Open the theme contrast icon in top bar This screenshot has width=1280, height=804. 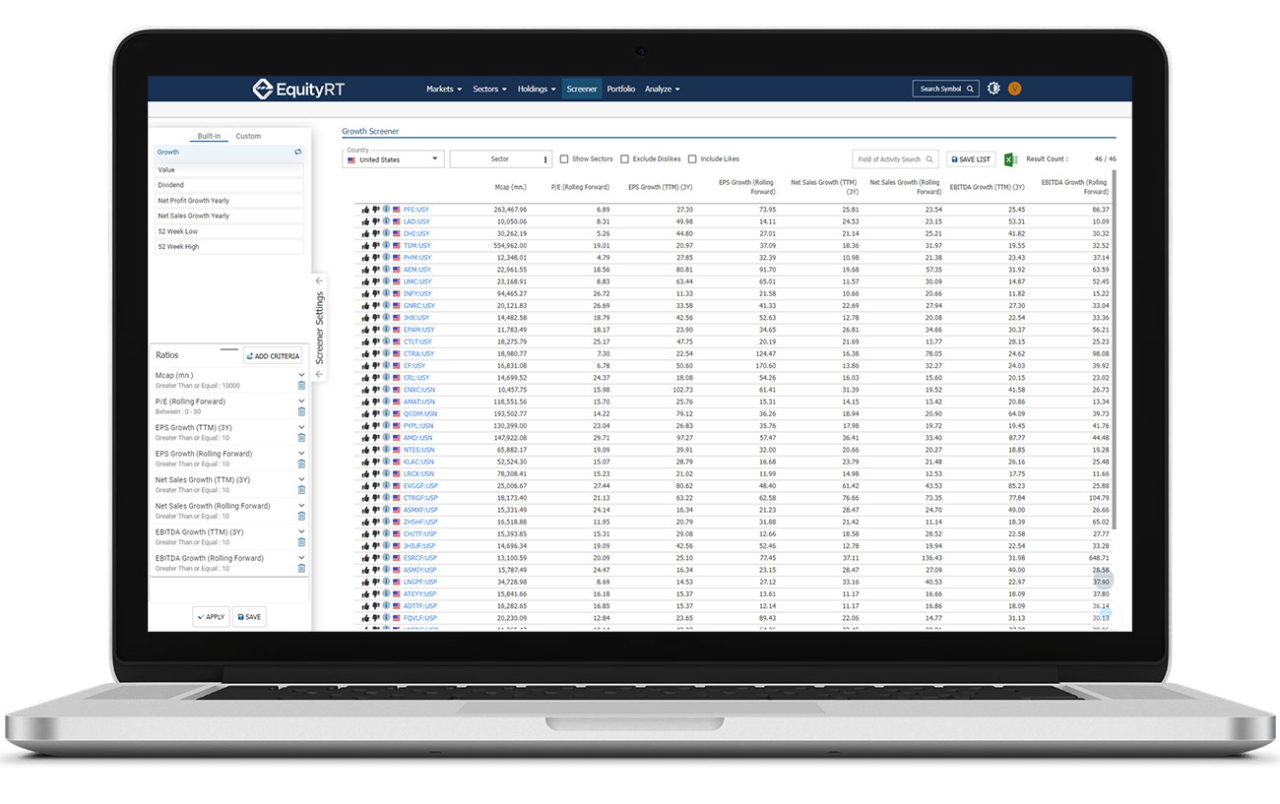coord(993,88)
